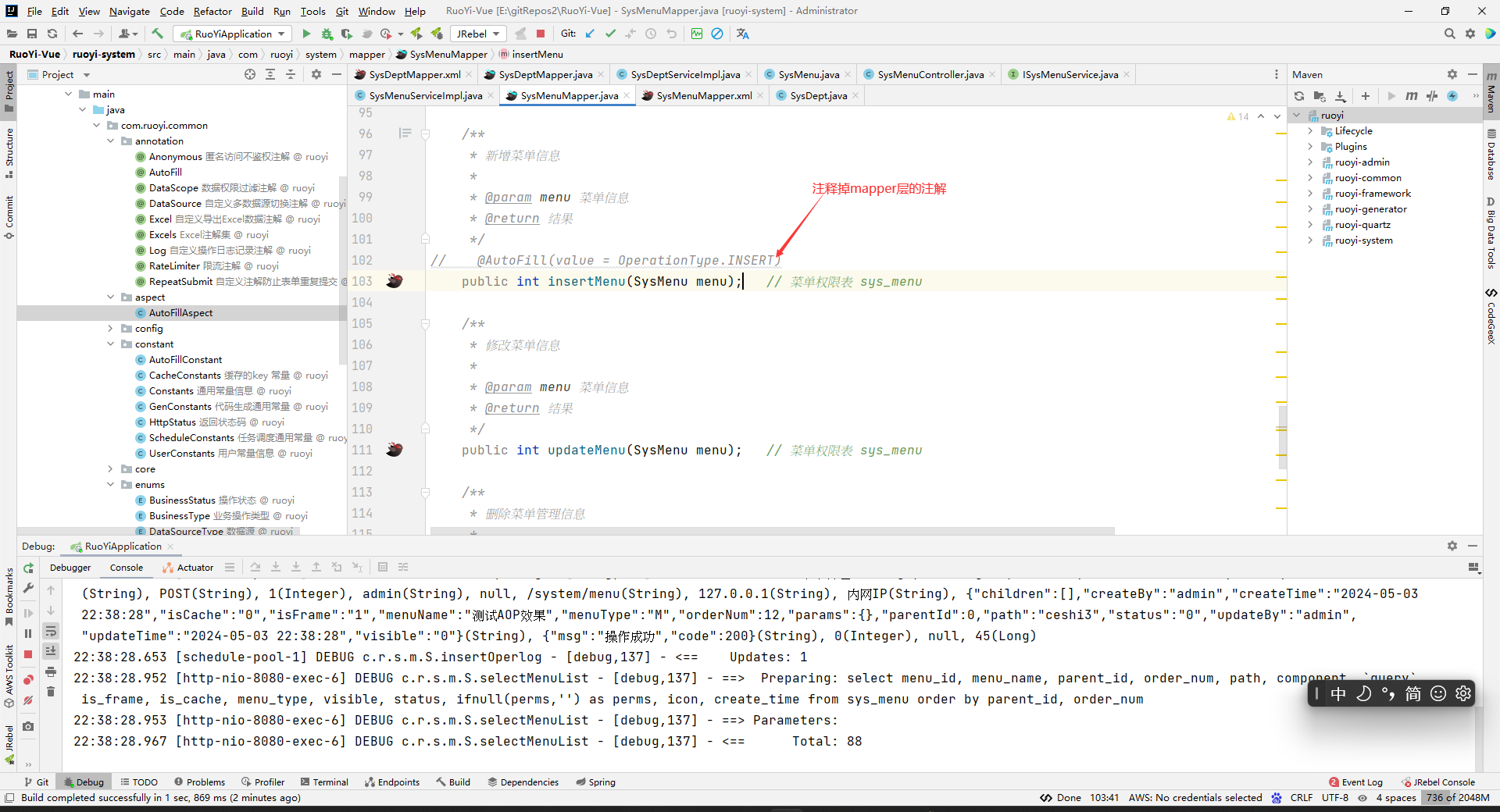Open the RuoYiApplication run configuration dropdown
This screenshot has width=1500, height=812.
pyautogui.click(x=233, y=34)
